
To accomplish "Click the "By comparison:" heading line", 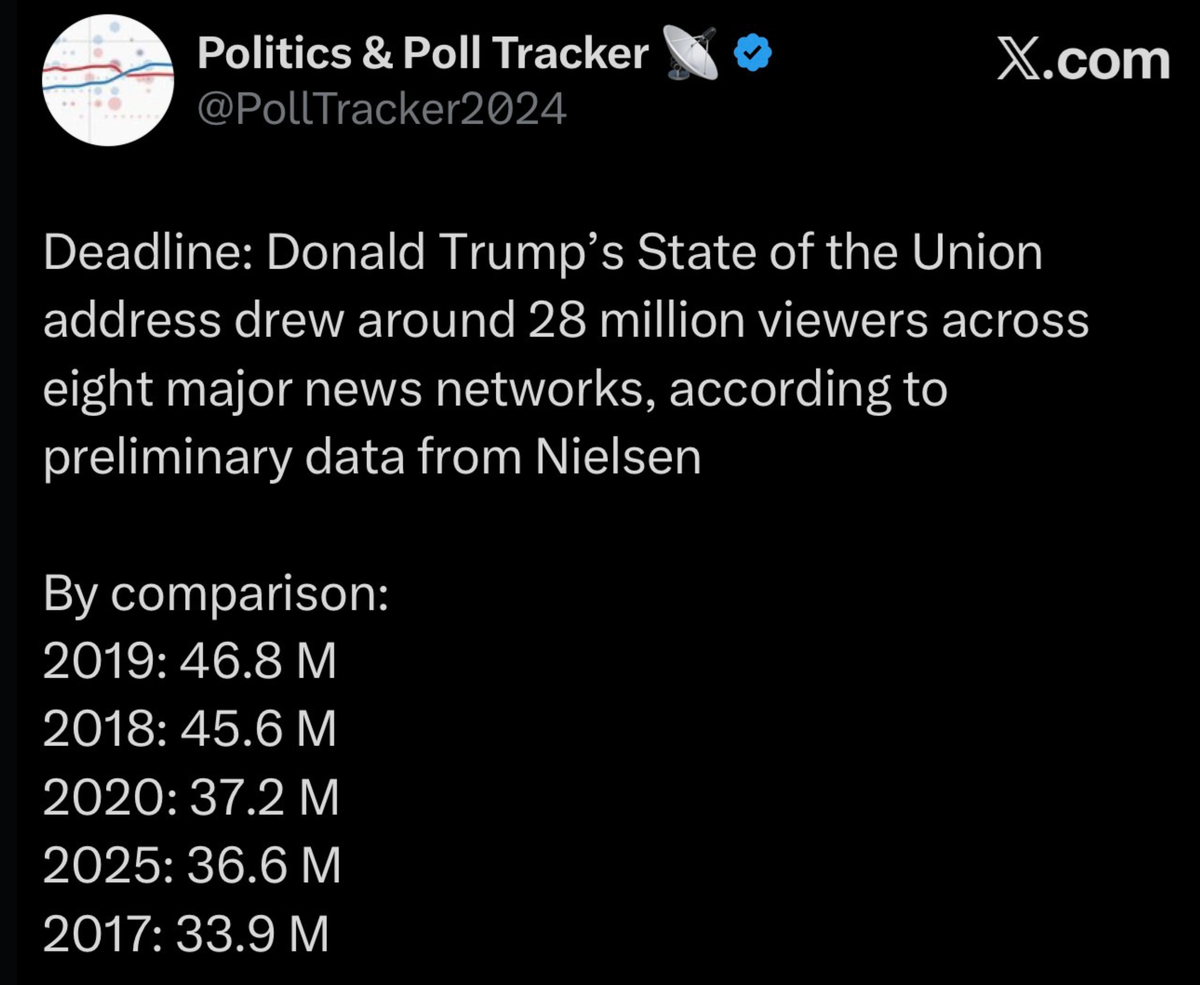I will tap(215, 595).
